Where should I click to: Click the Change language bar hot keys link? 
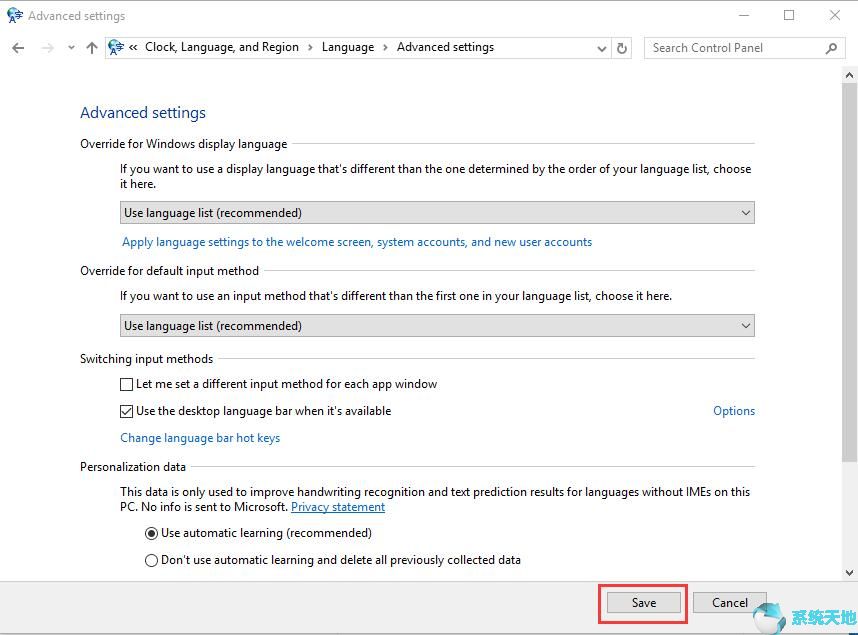pyautogui.click(x=200, y=438)
